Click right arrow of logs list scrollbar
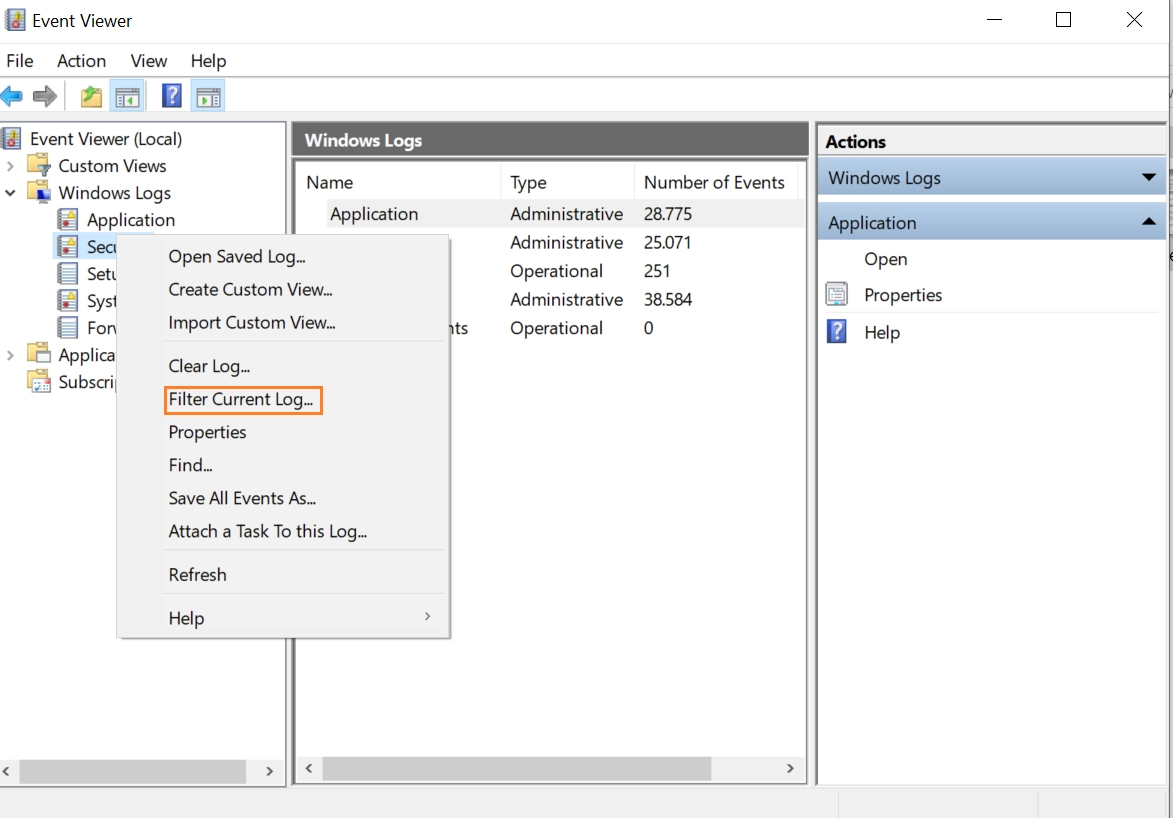This screenshot has width=1173, height=818. (x=789, y=768)
